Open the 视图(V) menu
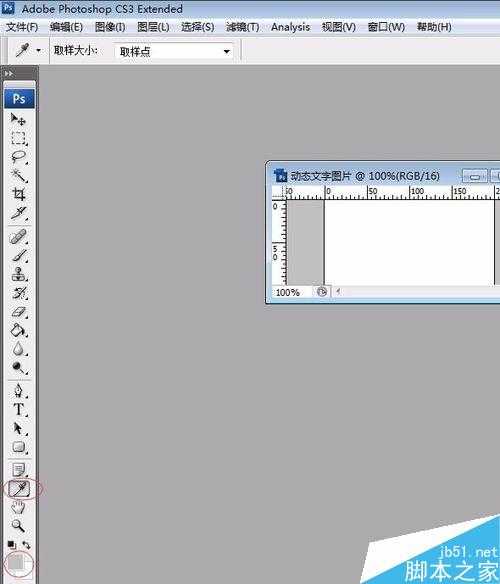This screenshot has height=584, width=500. (x=339, y=27)
